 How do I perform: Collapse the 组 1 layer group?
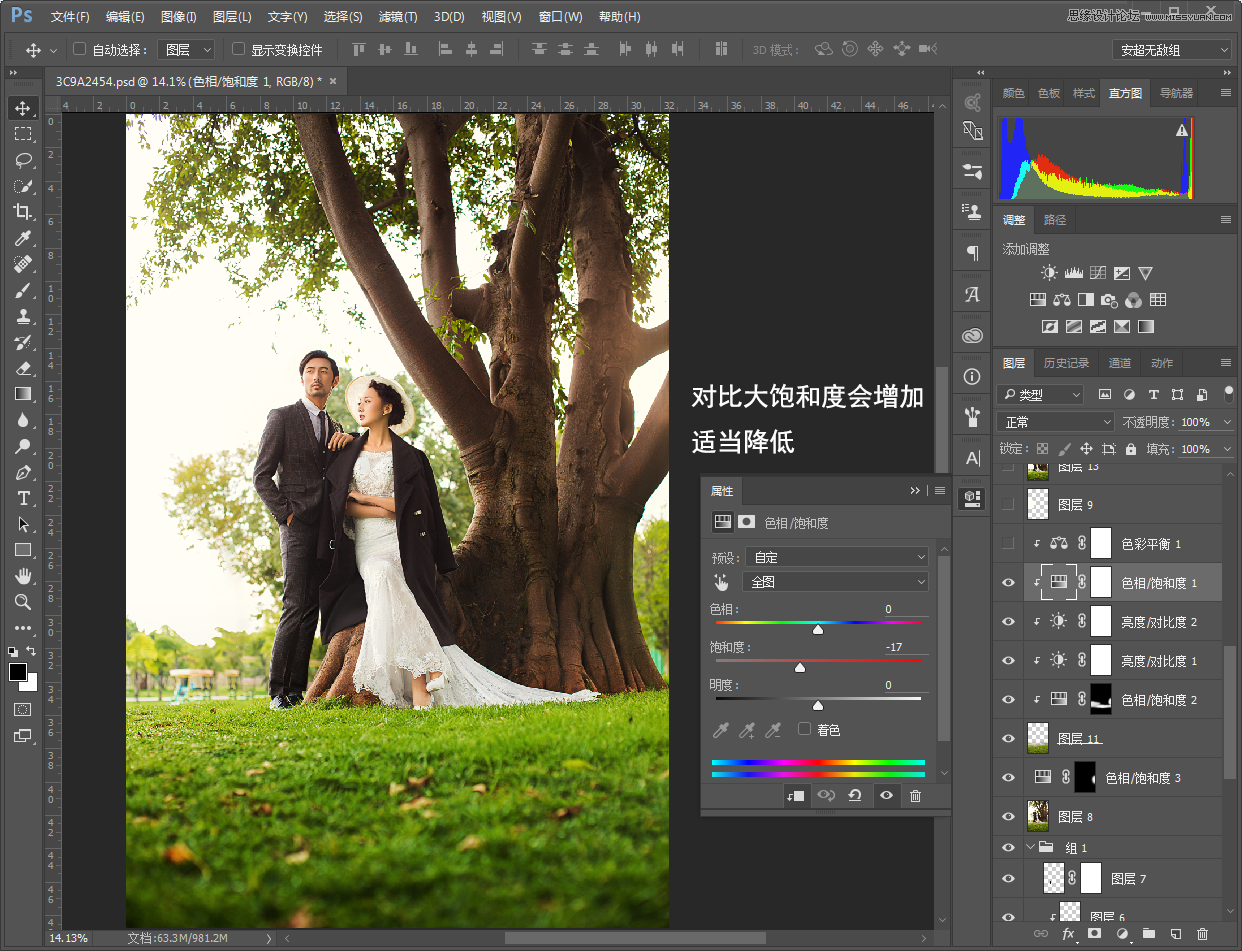click(1032, 847)
